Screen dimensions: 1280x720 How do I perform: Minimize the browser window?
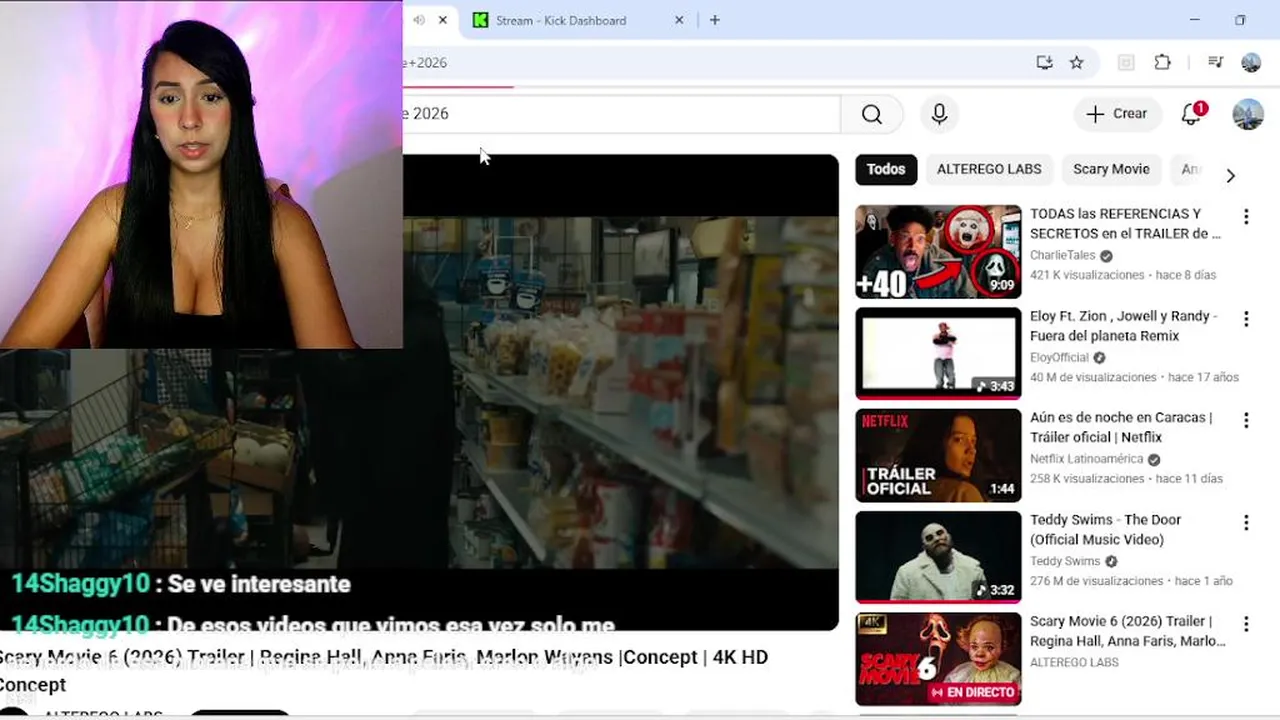pos(1194,20)
